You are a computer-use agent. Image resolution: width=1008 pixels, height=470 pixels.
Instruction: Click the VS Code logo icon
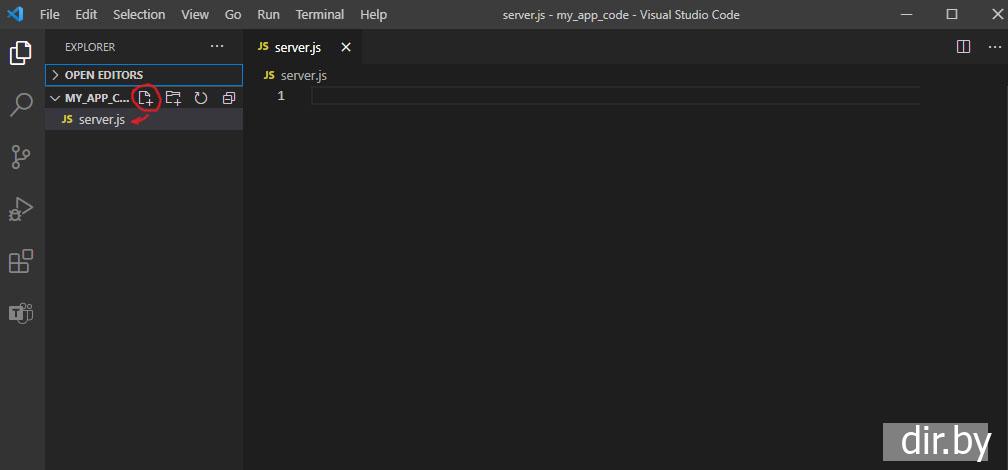(15, 14)
